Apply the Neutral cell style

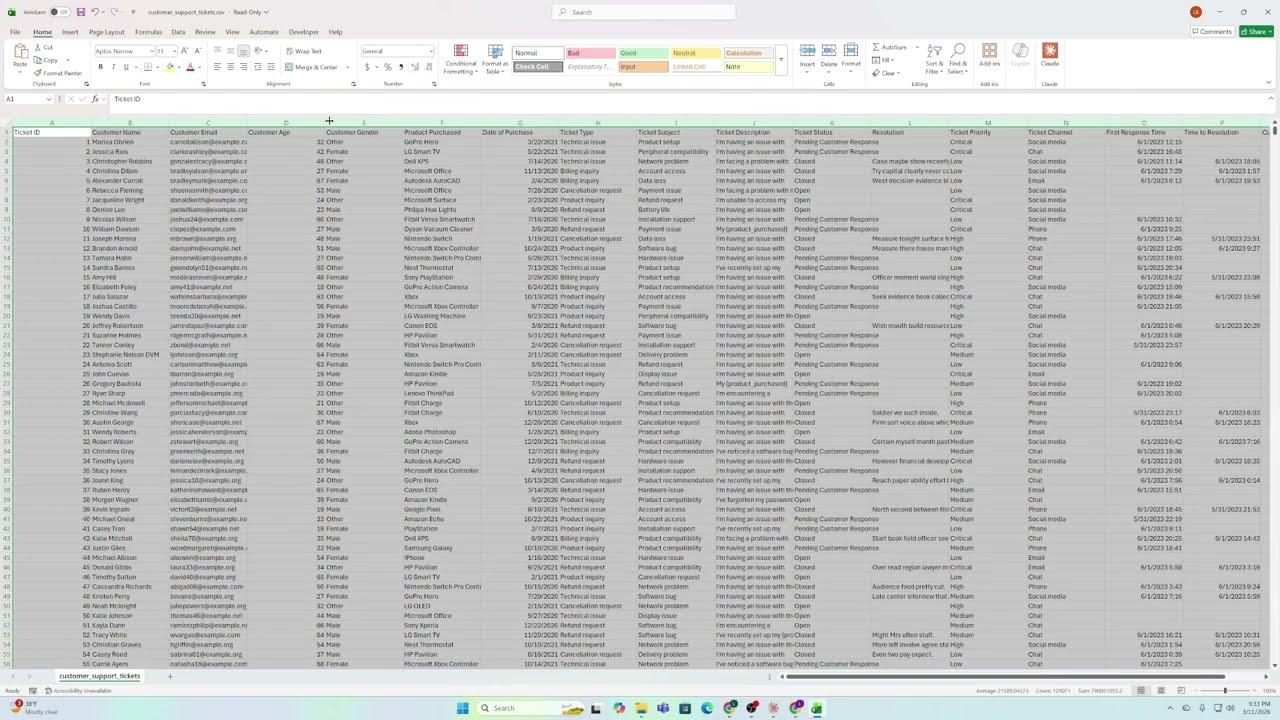695,53
